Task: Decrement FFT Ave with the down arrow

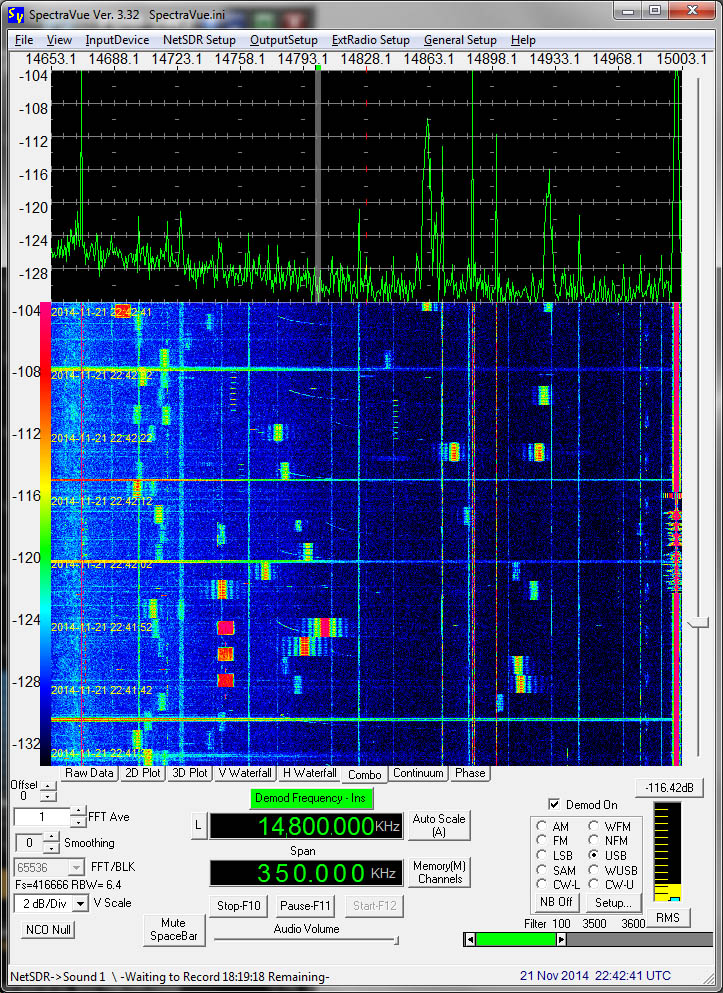Action: coord(77,822)
